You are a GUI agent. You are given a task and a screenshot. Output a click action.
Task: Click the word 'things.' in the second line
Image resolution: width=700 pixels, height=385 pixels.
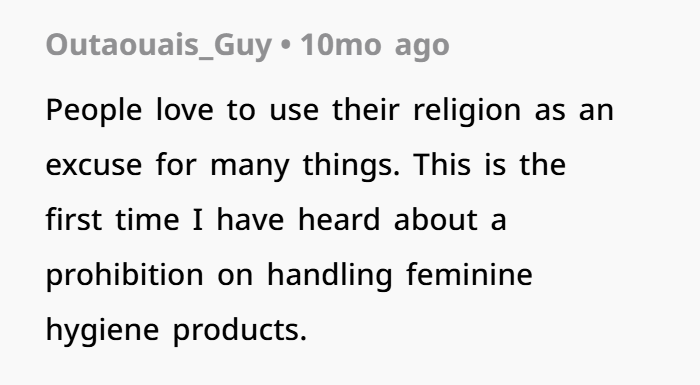click(x=351, y=165)
